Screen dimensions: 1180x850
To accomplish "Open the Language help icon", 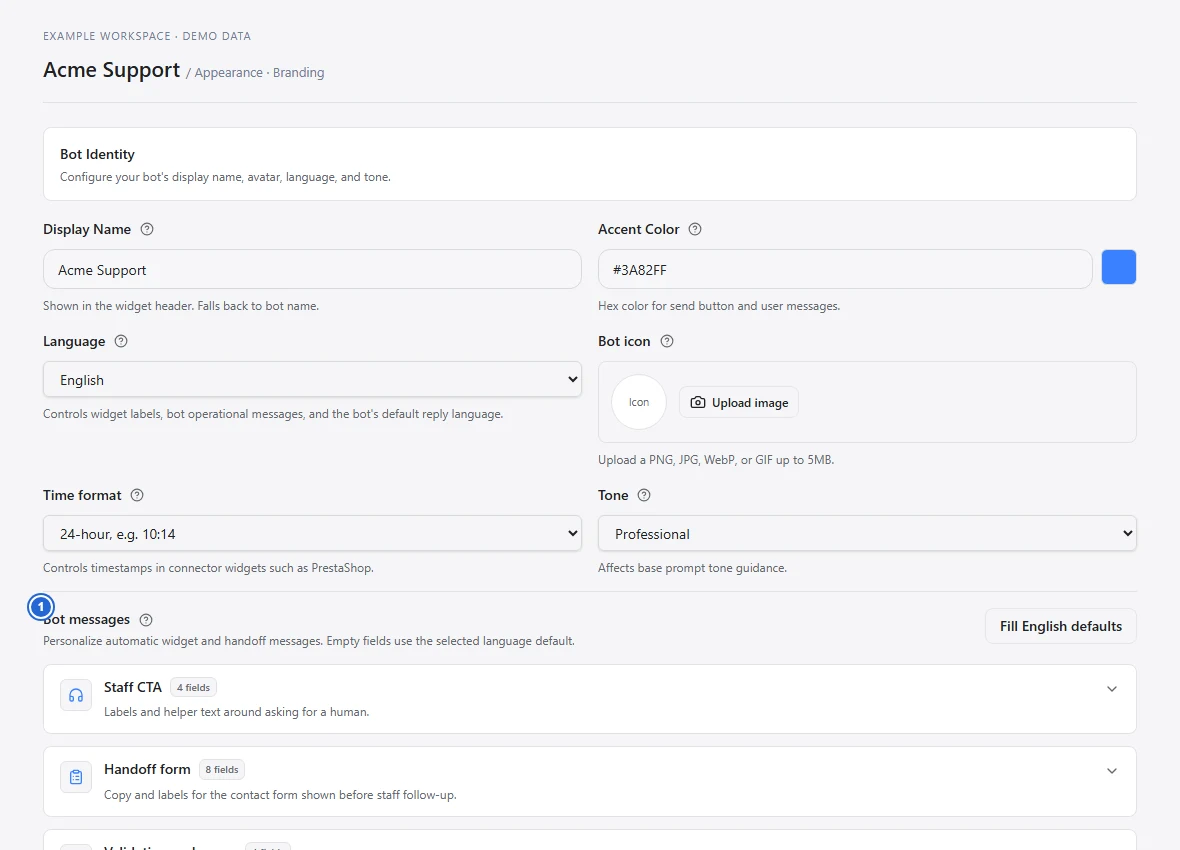I will pyautogui.click(x=121, y=341).
